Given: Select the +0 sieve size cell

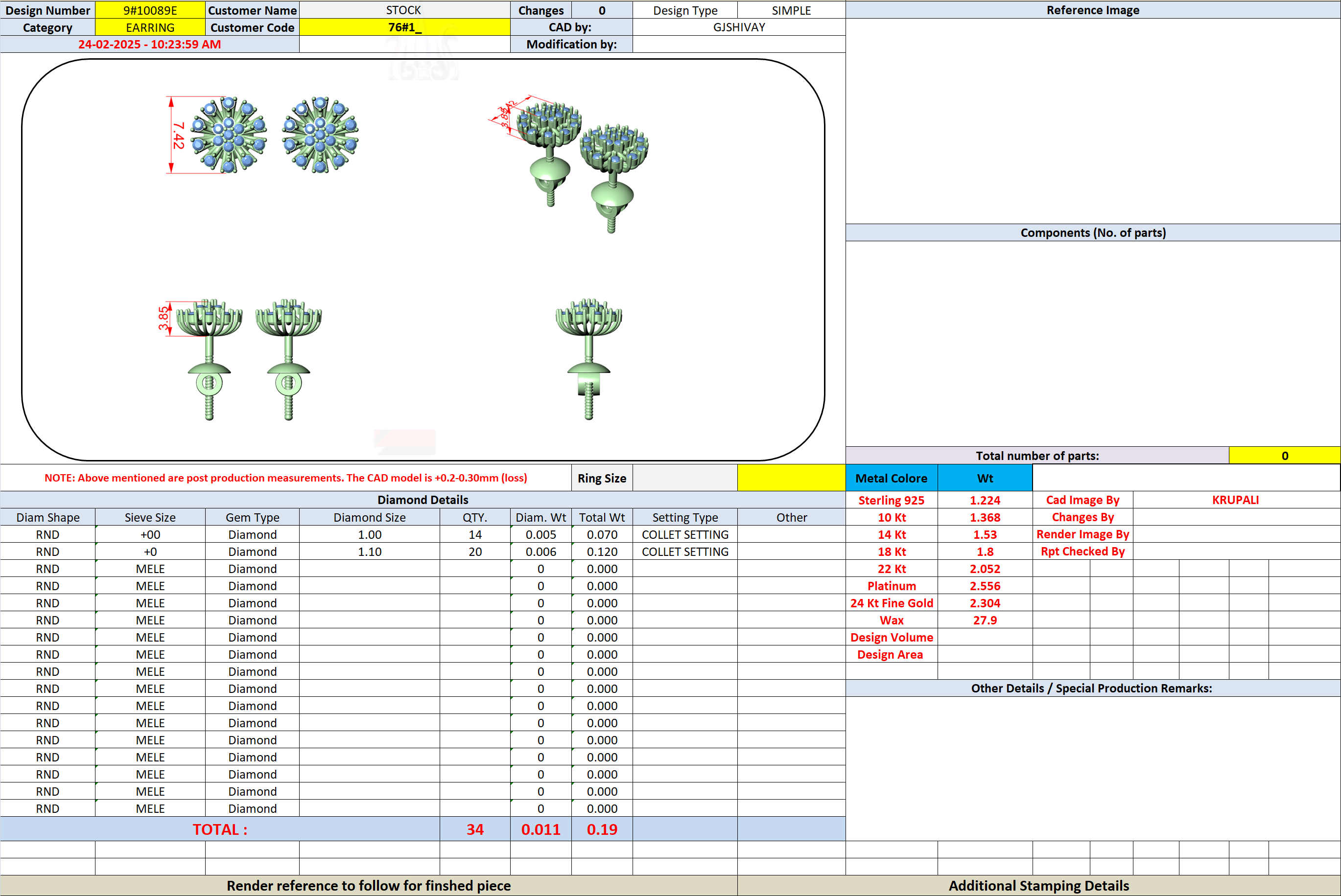Looking at the screenshot, I should click(150, 551).
